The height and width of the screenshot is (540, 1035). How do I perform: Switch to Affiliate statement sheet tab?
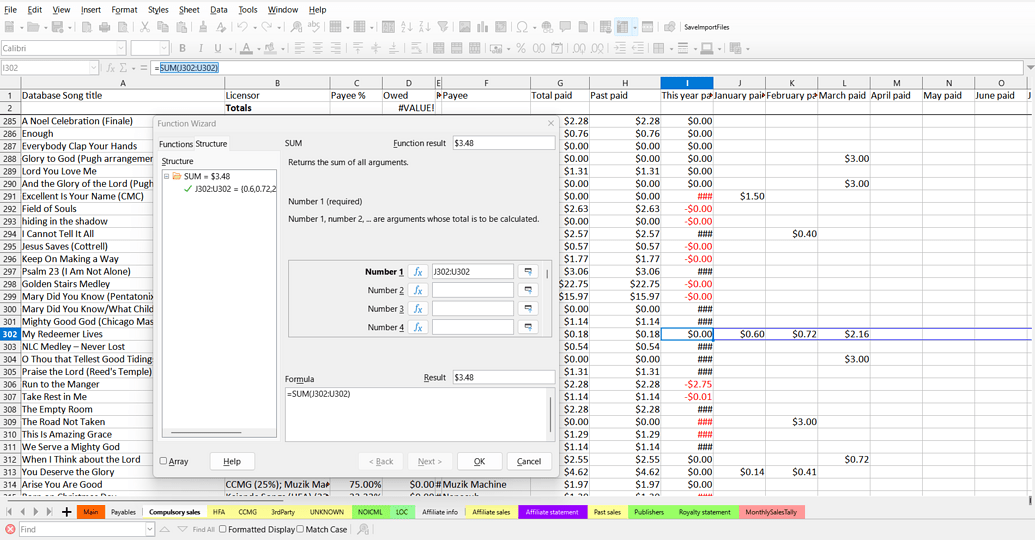(552, 512)
